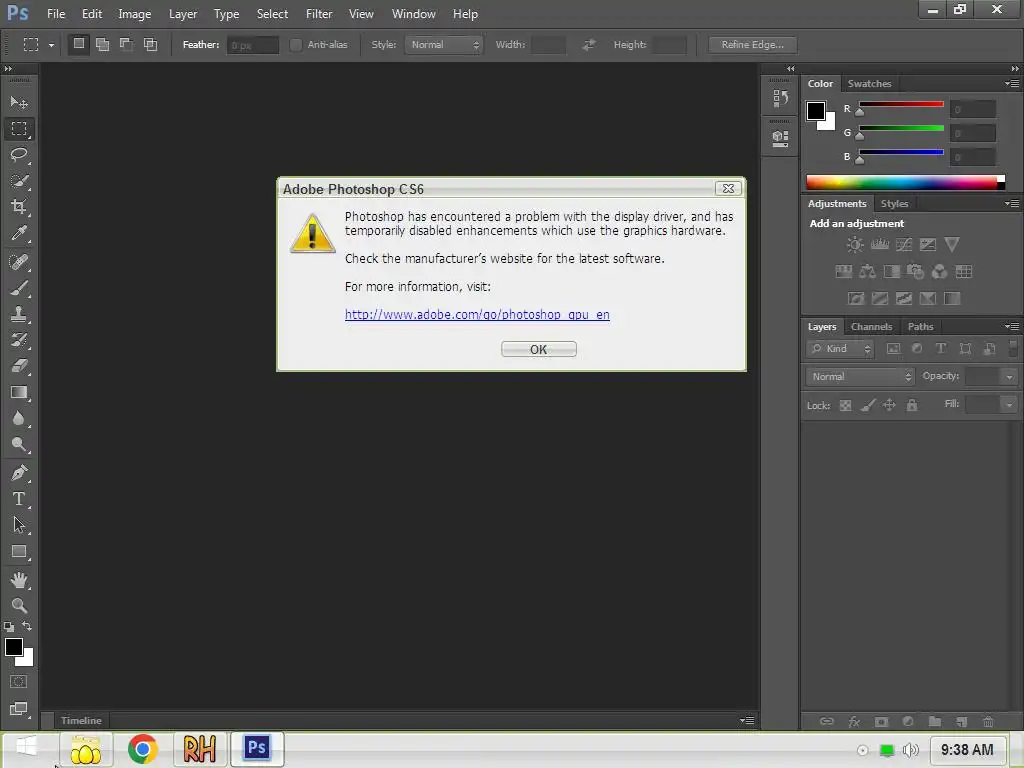Open the Opacity dropdown arrow
Image resolution: width=1024 pixels, height=768 pixels.
[1009, 377]
